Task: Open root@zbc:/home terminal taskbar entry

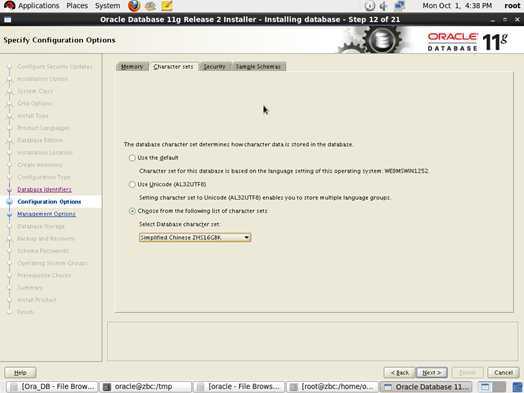Action: pyautogui.click(x=332, y=387)
